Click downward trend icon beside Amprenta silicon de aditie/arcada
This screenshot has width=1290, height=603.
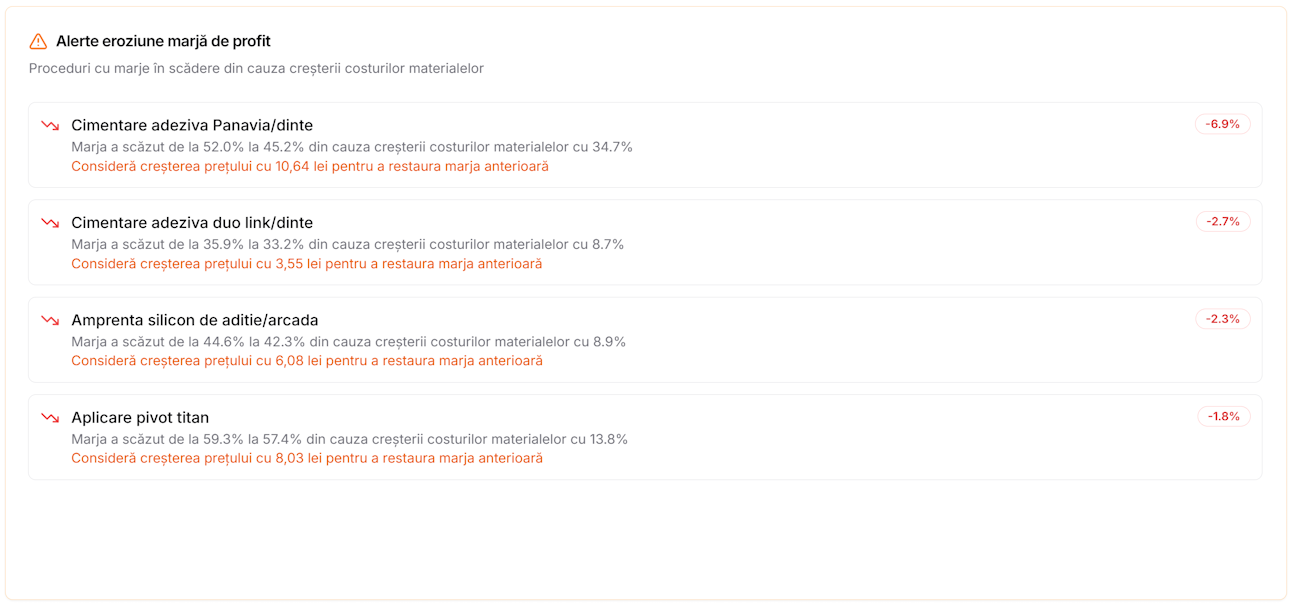tap(50, 320)
